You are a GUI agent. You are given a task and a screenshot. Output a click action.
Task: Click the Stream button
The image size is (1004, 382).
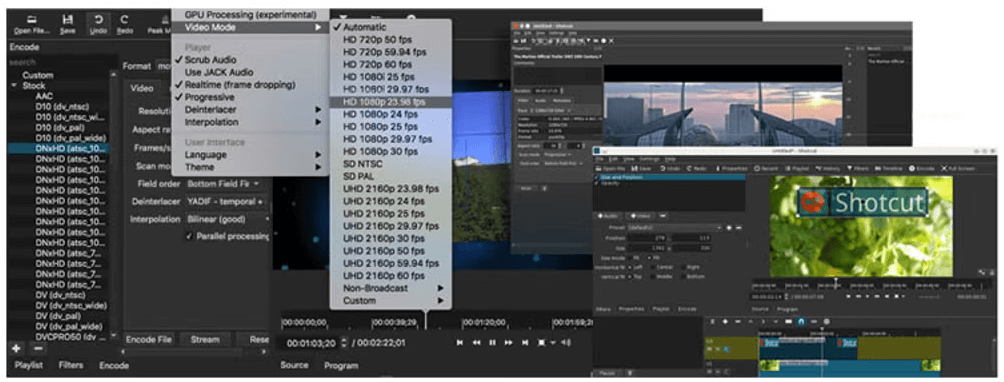pyautogui.click(x=205, y=339)
